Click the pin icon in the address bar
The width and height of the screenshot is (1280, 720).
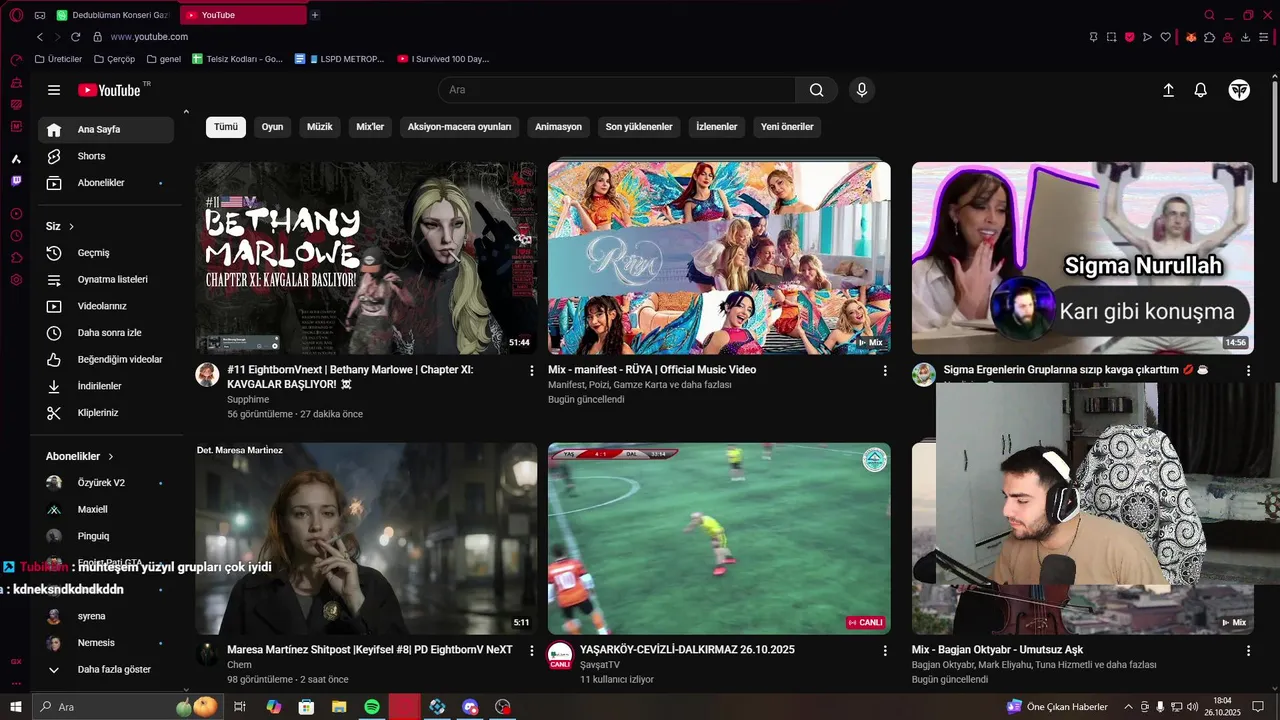pyautogui.click(x=1093, y=37)
